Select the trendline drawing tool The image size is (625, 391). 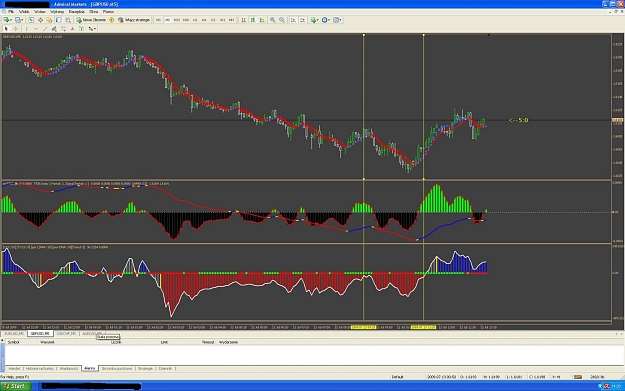click(45, 29)
